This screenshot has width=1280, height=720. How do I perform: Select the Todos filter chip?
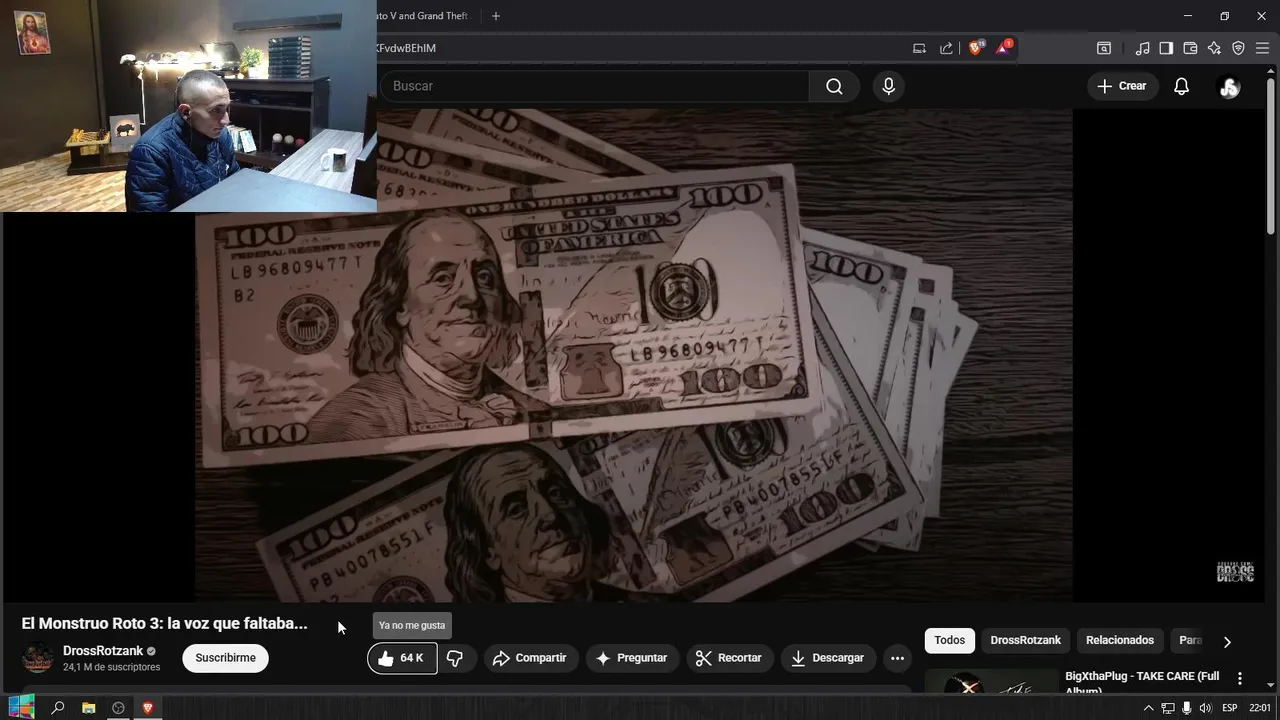click(949, 640)
